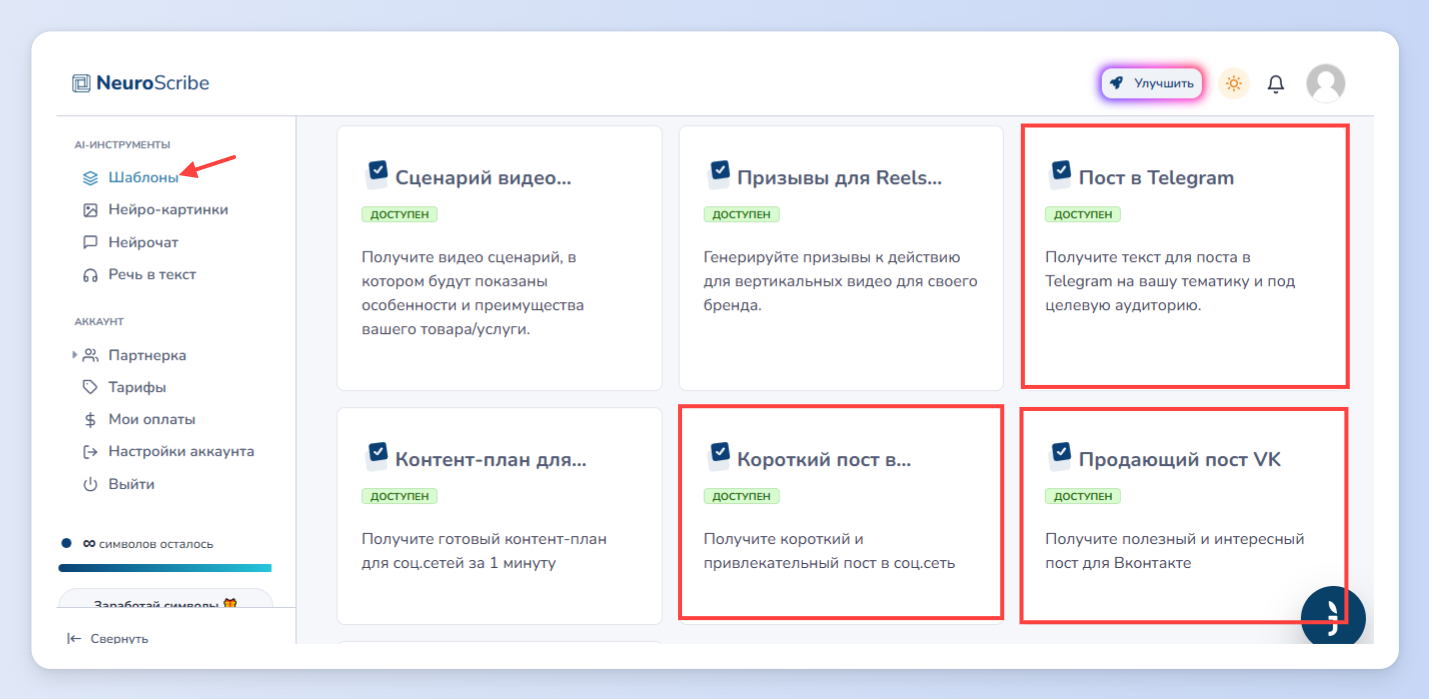
Task: Click ДОСТУПЕН badge on Продающий пост VK
Action: click(1083, 496)
